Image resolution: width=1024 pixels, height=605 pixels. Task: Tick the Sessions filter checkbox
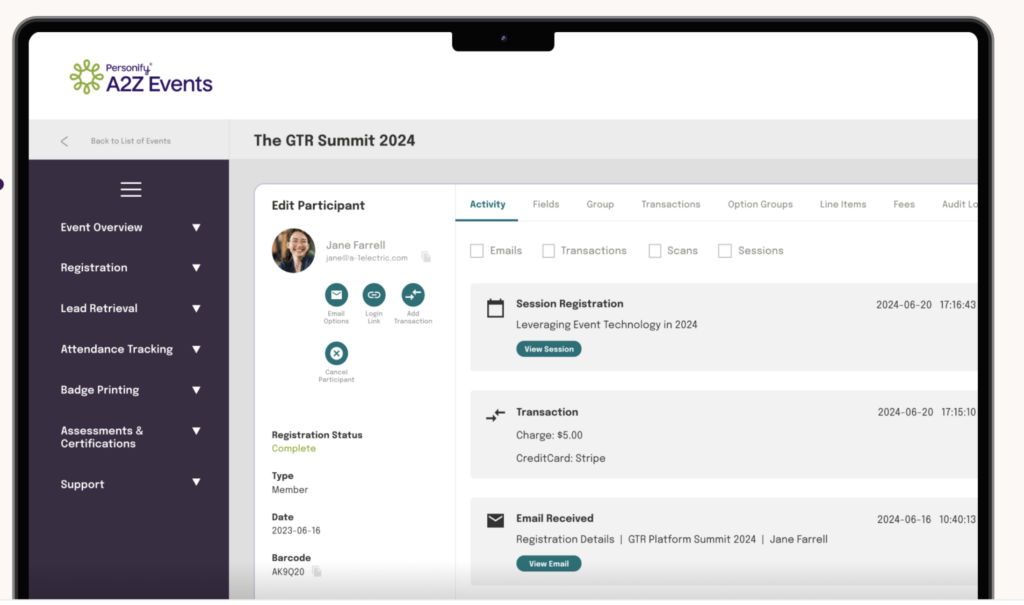point(725,251)
